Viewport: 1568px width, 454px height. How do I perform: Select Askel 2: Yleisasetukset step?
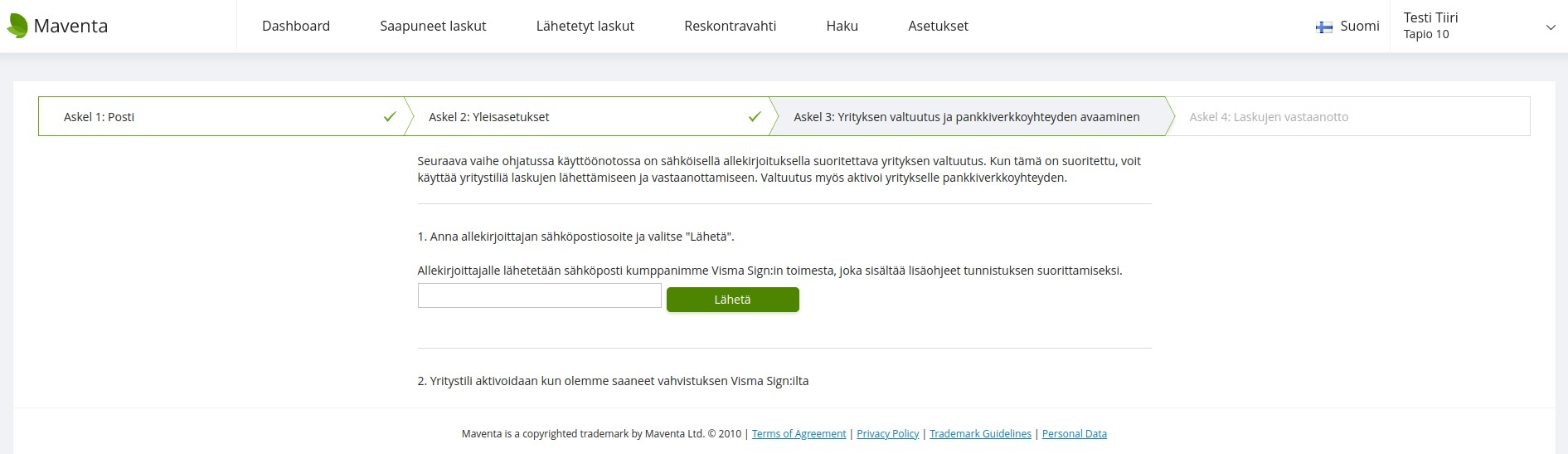click(489, 117)
